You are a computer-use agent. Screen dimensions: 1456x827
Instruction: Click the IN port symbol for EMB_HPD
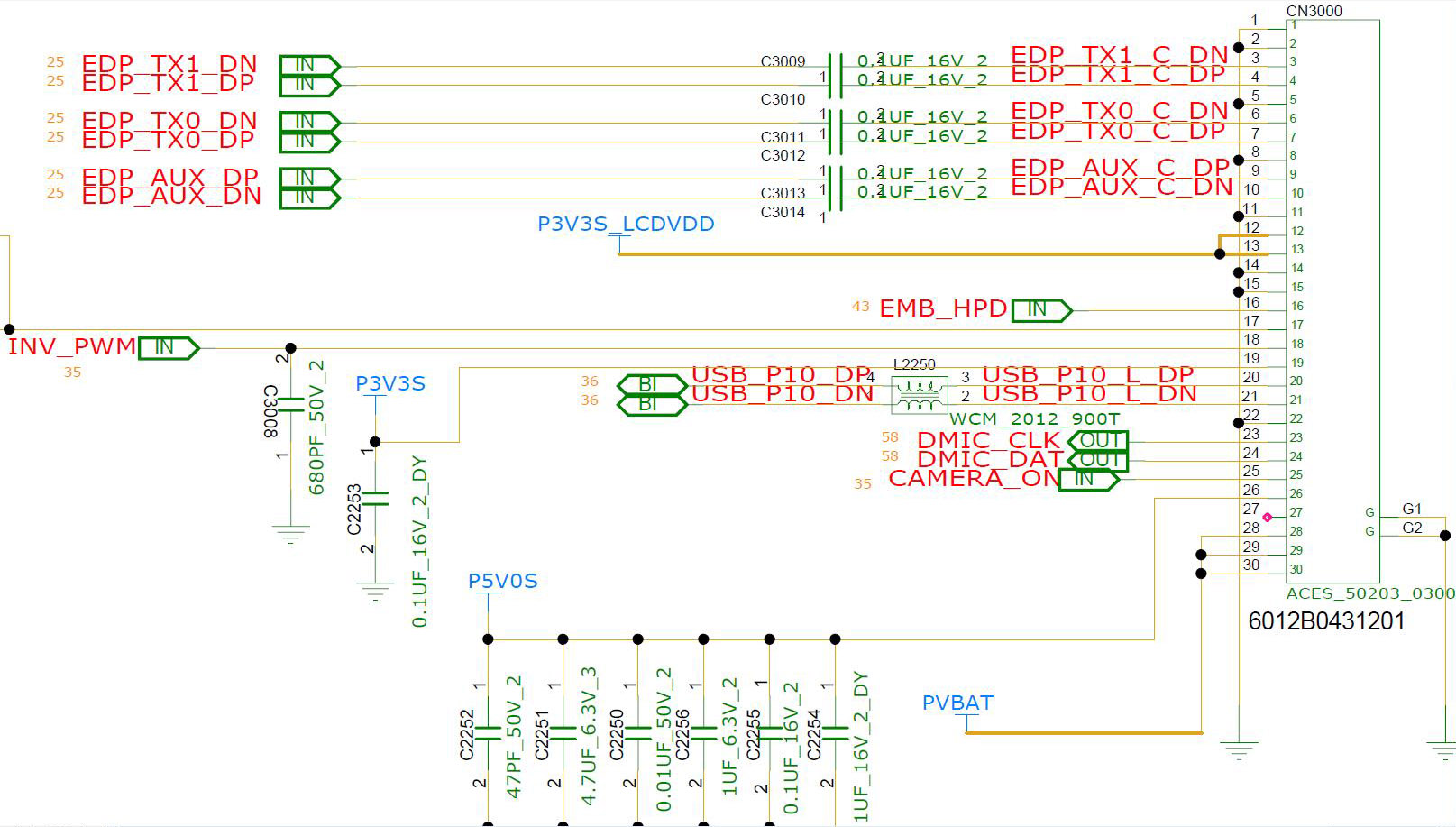coord(1041,310)
